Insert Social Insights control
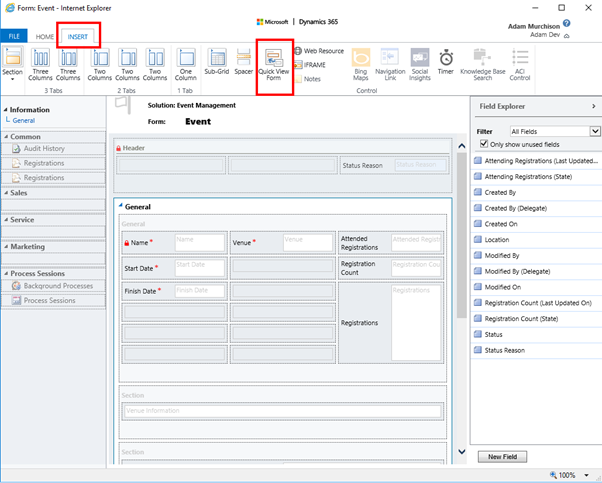This screenshot has width=602, height=483. [x=420, y=64]
